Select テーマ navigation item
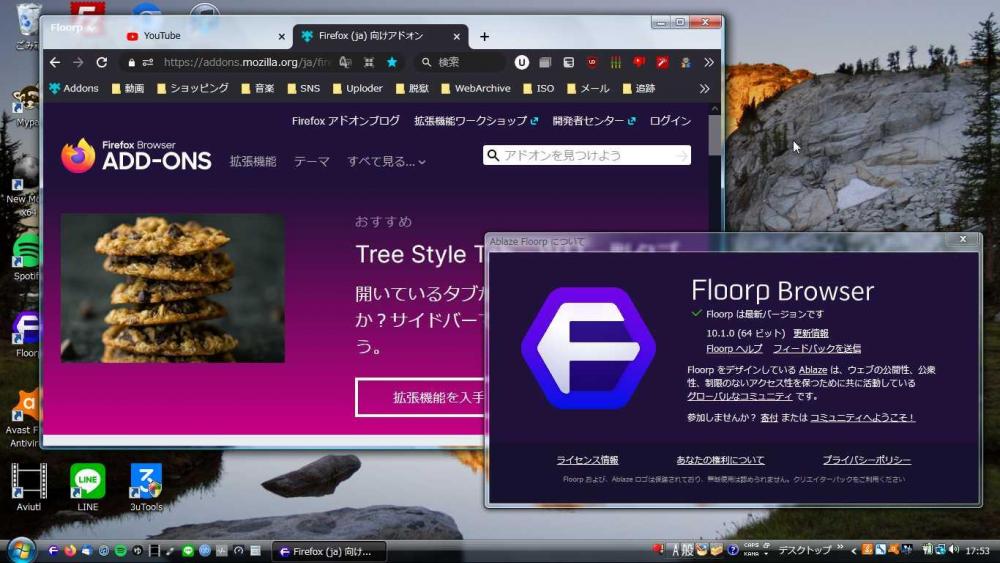This screenshot has width=1000, height=563. [312, 161]
